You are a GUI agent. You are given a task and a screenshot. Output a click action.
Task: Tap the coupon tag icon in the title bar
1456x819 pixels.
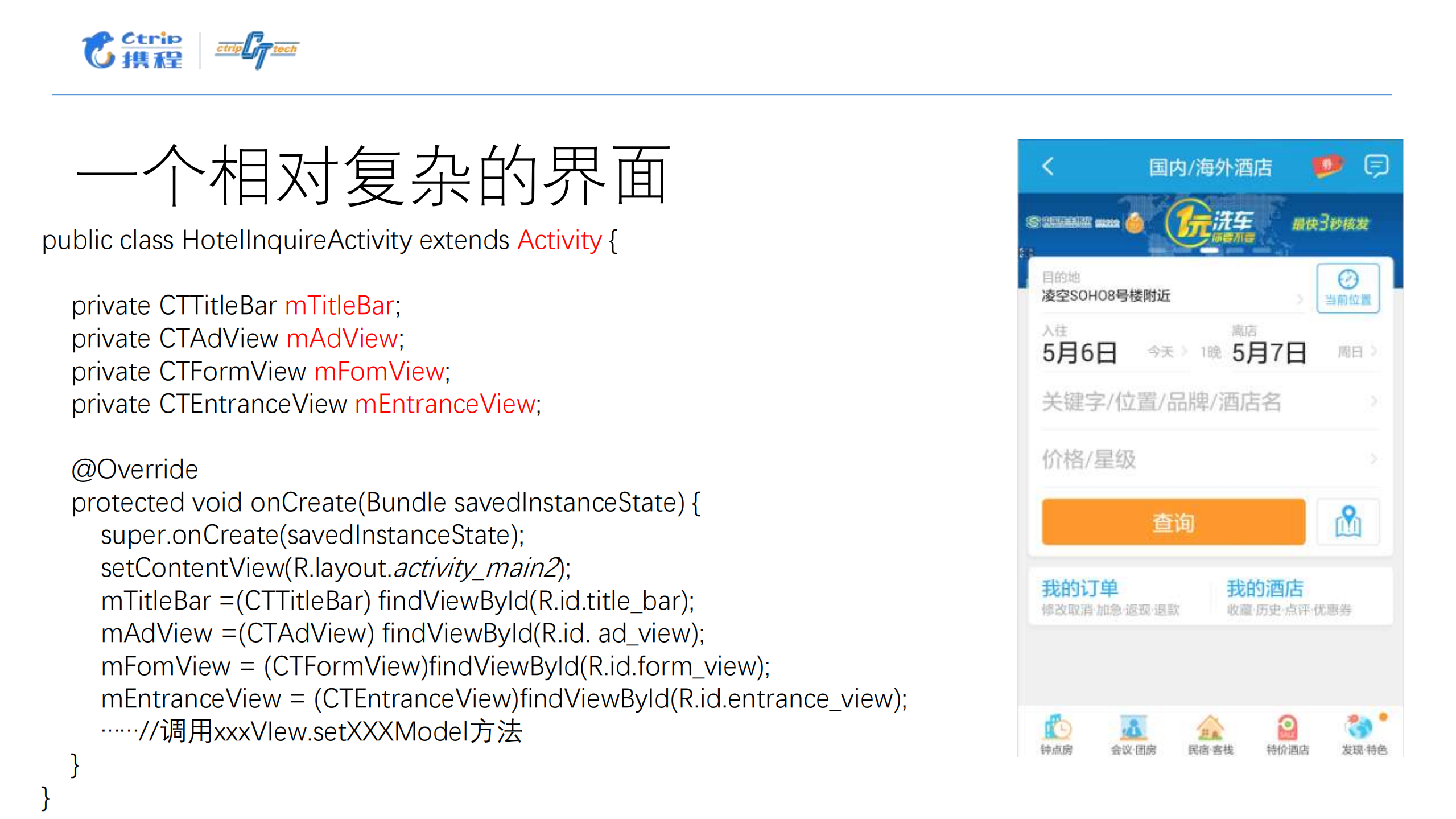coord(1328,164)
